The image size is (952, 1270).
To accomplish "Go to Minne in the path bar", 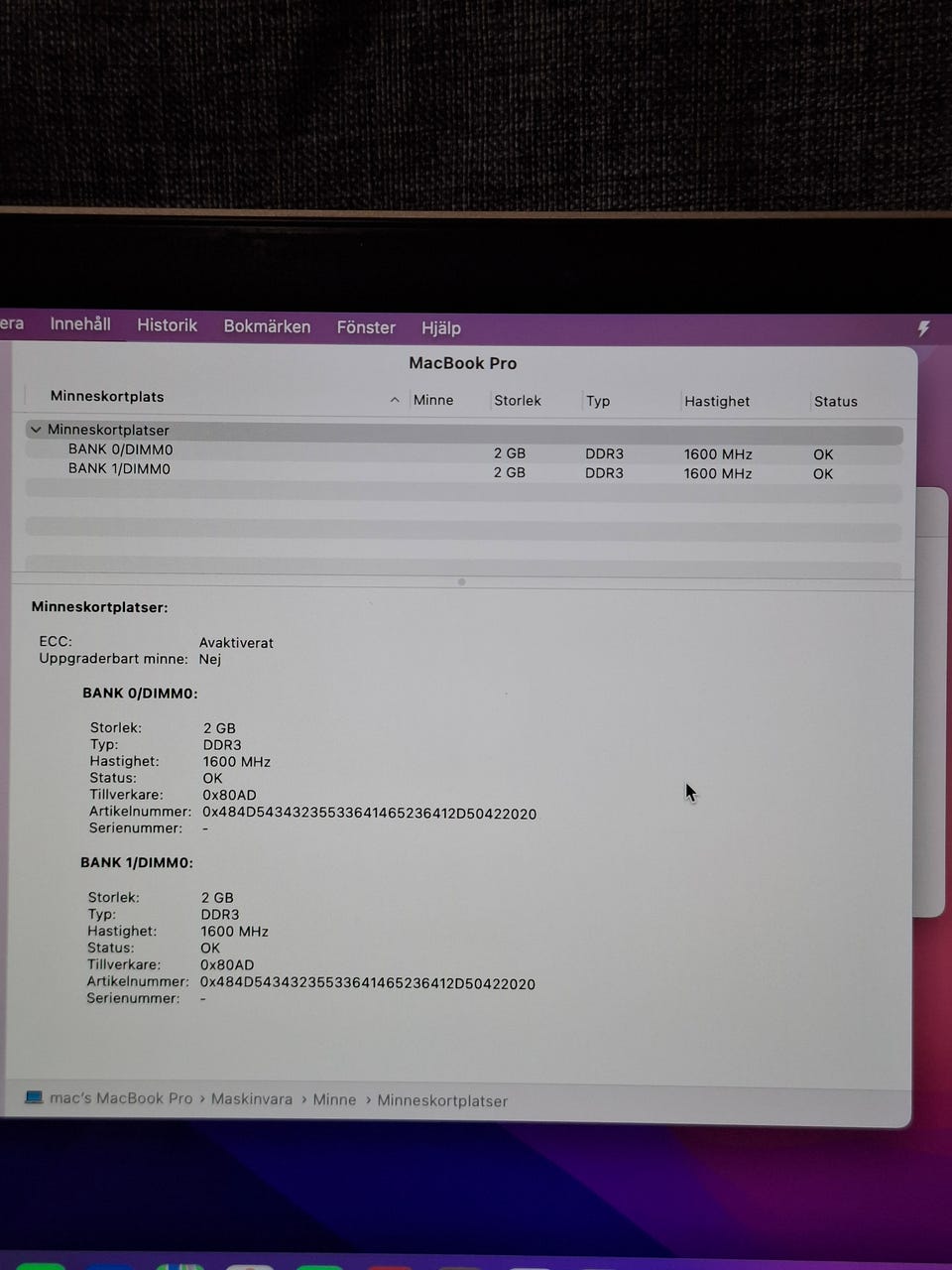I will point(334,1099).
